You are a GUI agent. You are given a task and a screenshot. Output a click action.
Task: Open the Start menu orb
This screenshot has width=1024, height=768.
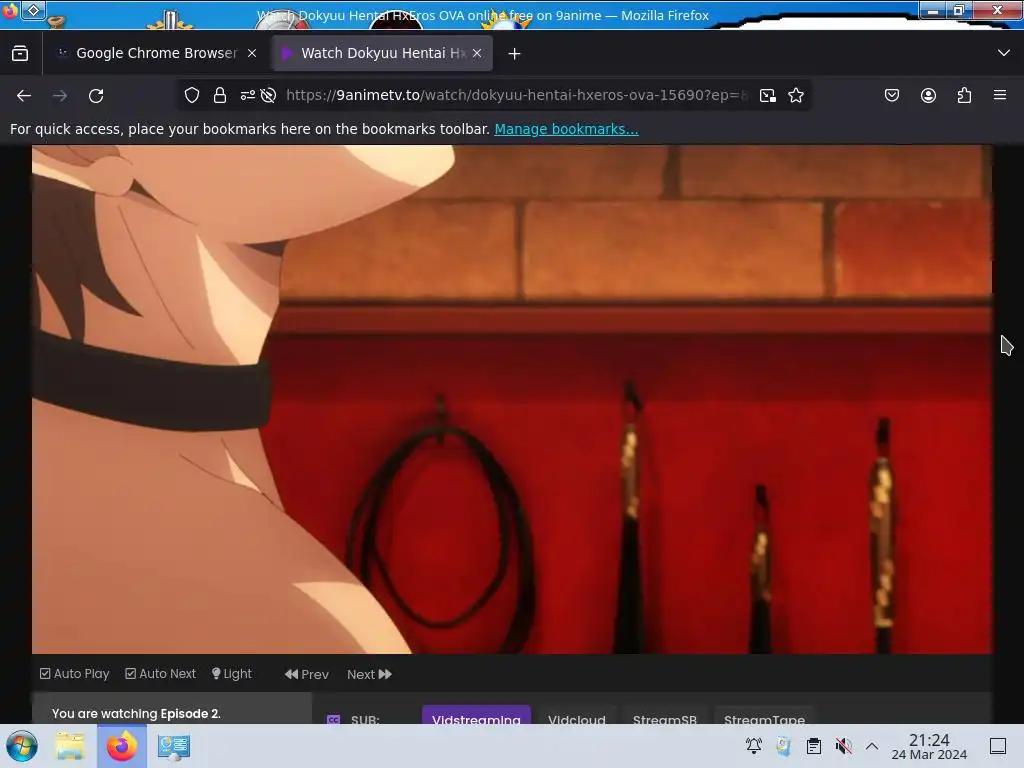(22, 746)
